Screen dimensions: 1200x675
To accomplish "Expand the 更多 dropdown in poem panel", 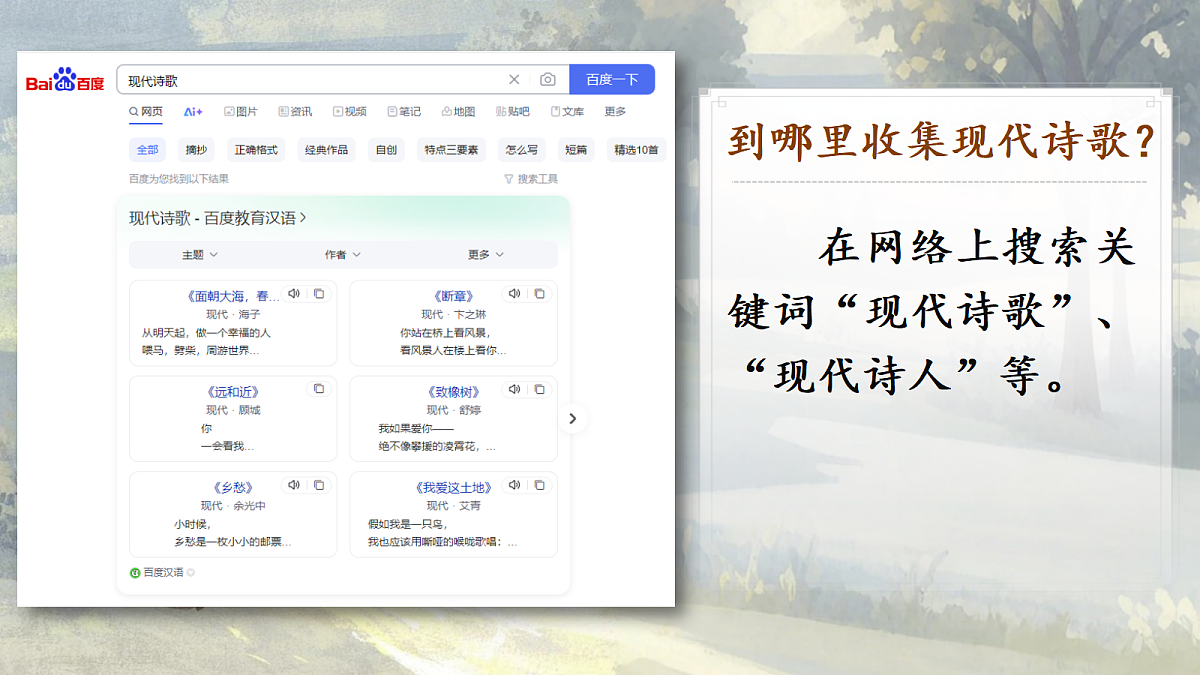I will 484,254.
